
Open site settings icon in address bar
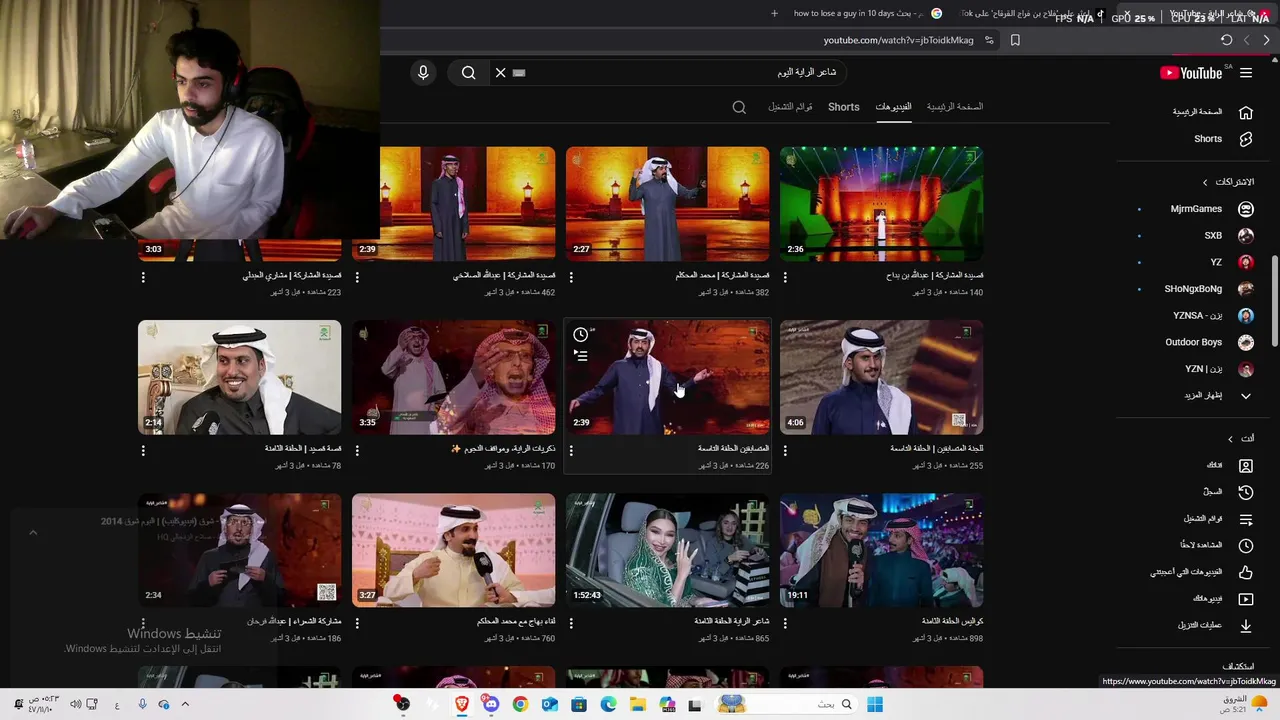pos(989,40)
